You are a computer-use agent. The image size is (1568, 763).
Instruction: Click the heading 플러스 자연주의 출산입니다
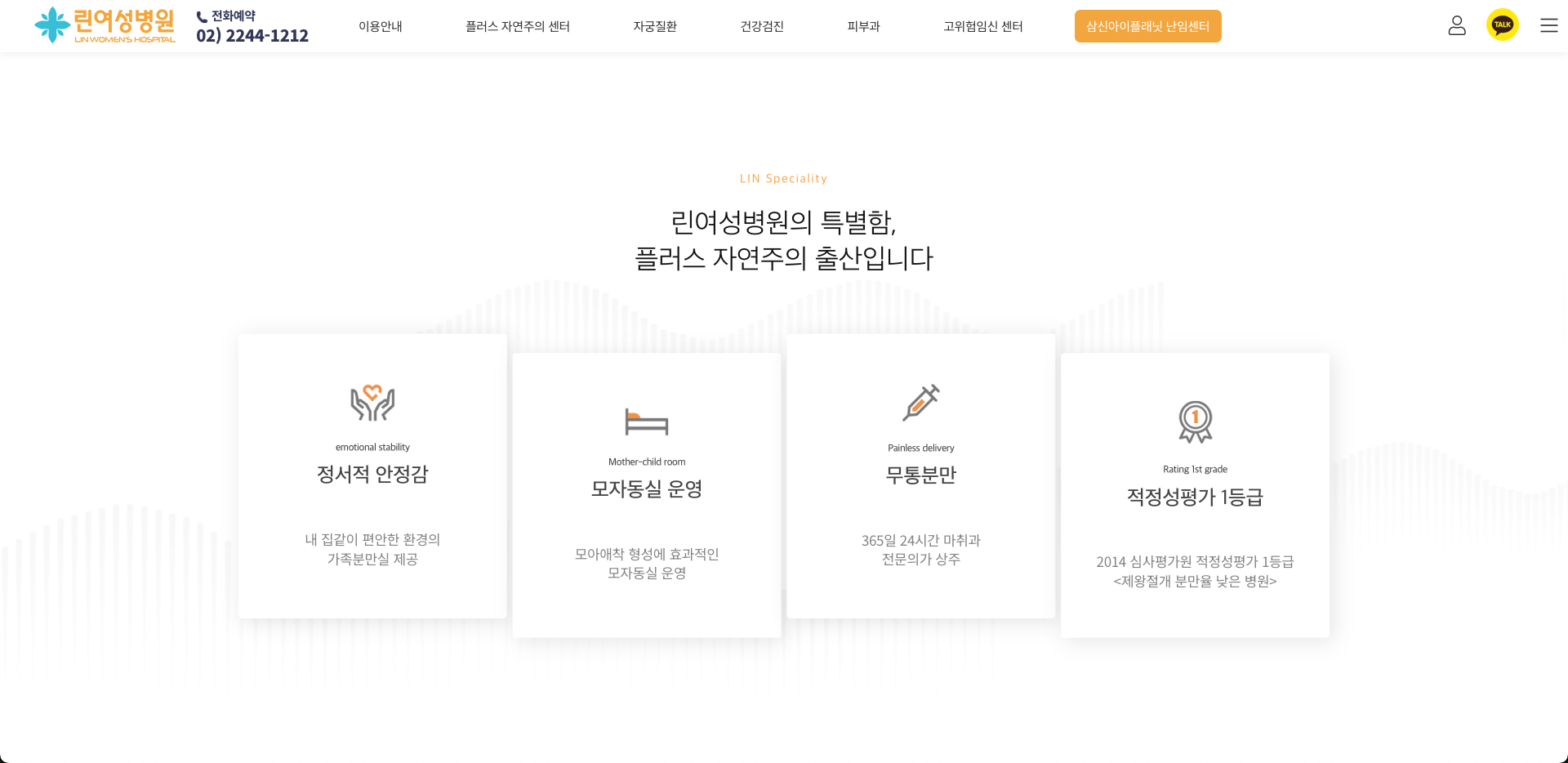[x=784, y=259]
